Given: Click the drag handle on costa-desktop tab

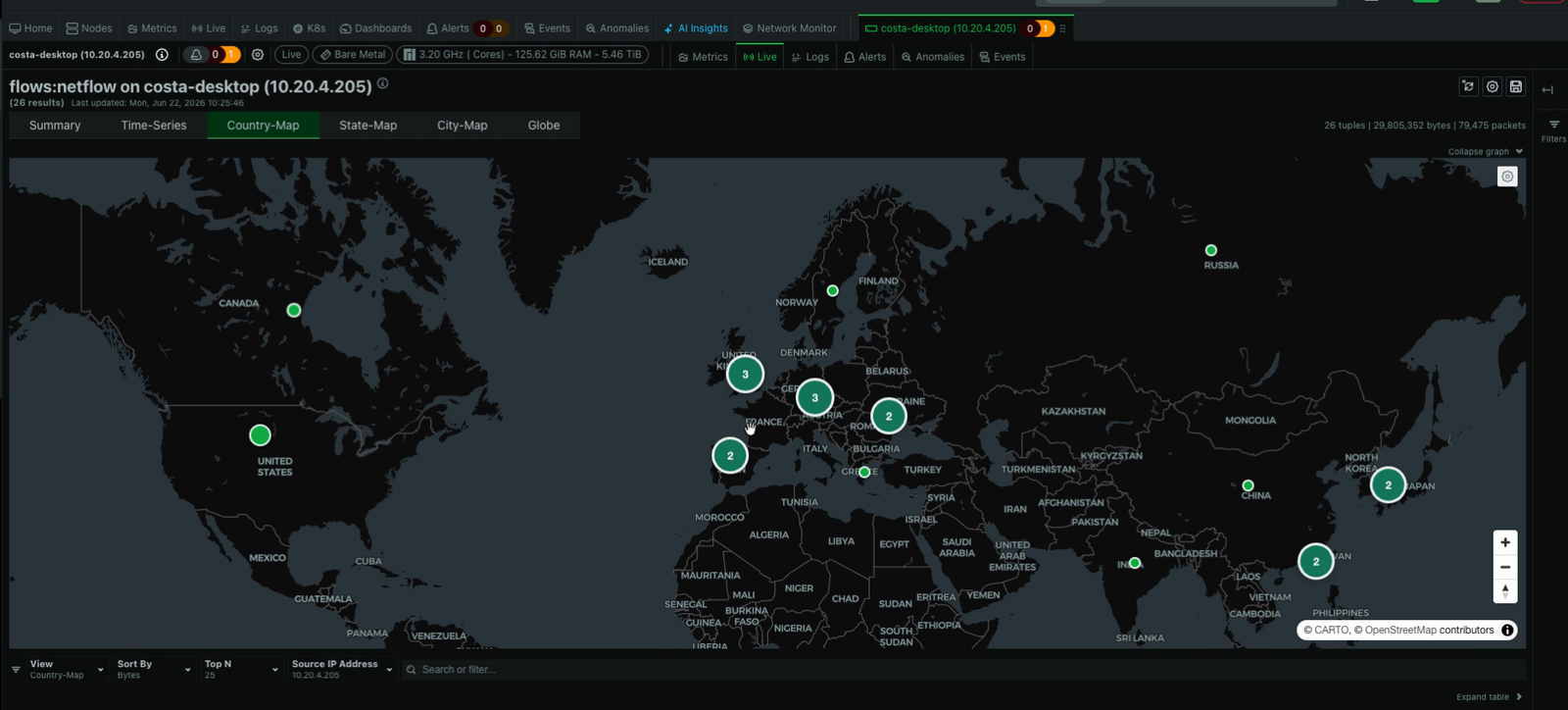Looking at the screenshot, I should click(x=1062, y=28).
